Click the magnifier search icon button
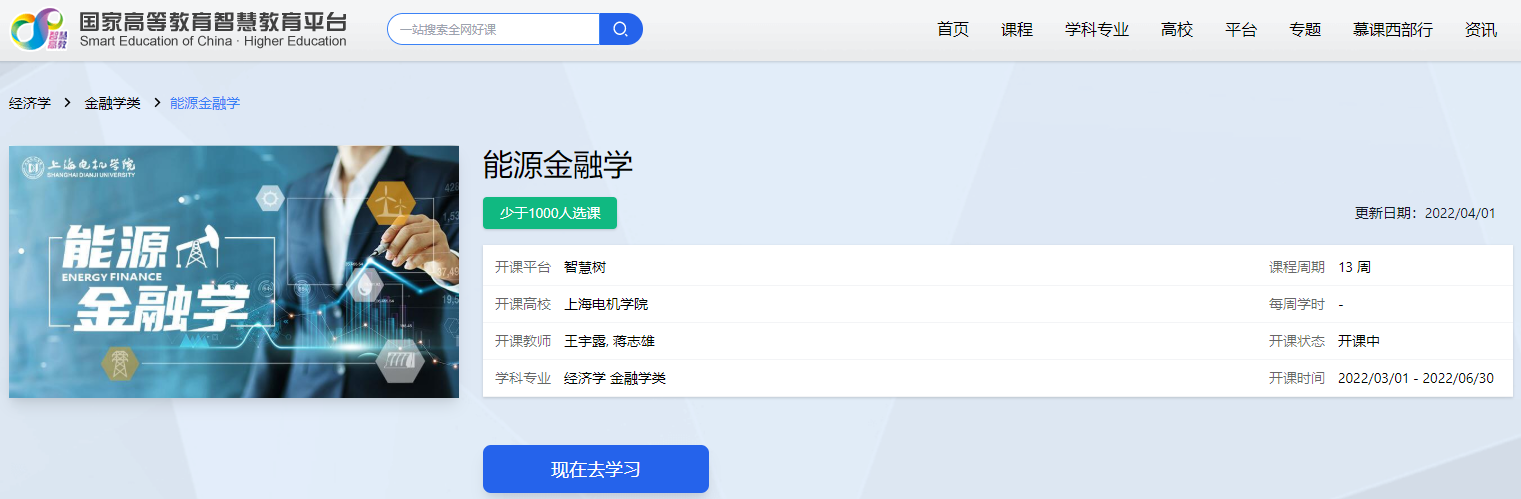 click(x=620, y=29)
